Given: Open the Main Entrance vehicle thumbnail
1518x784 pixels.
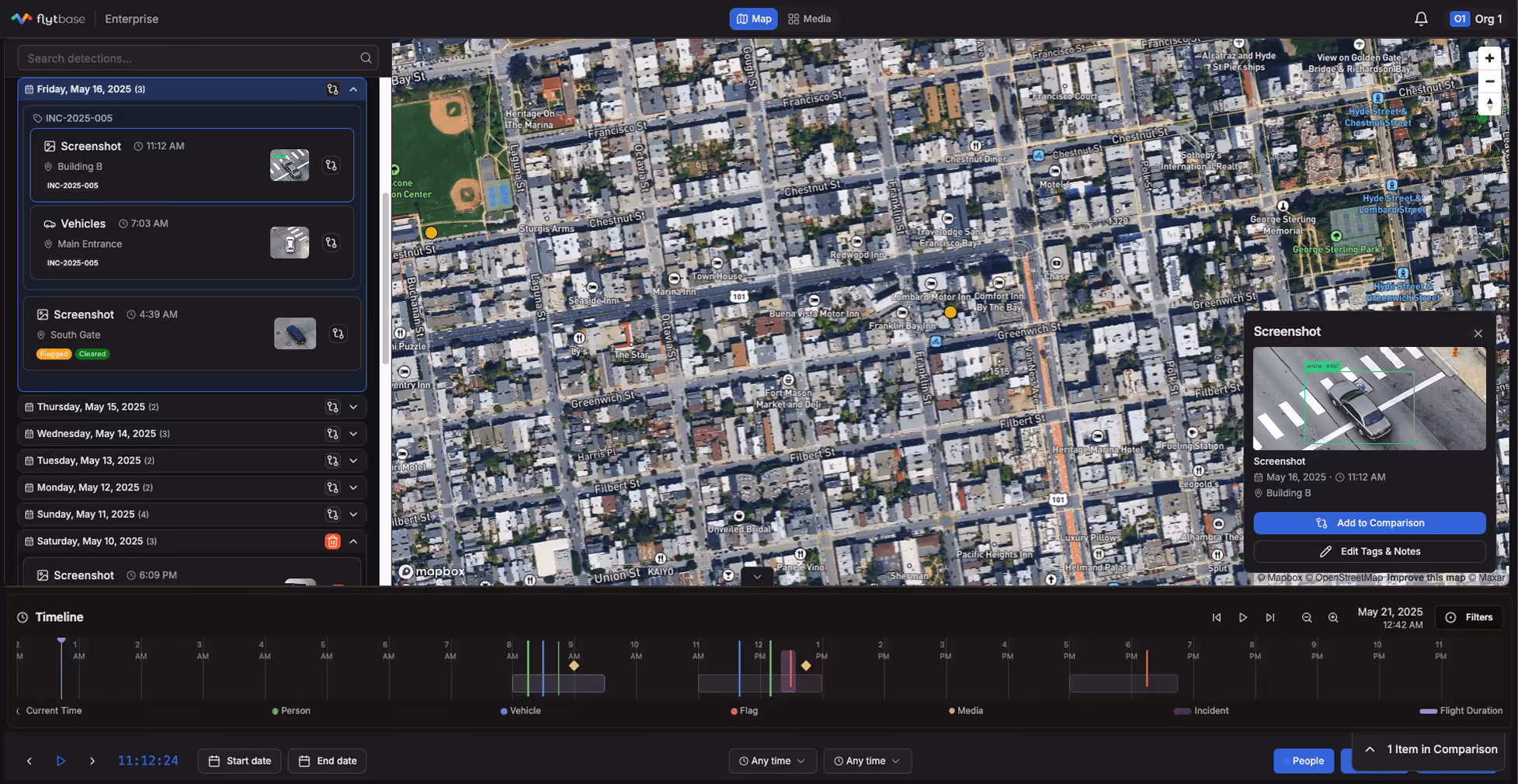Looking at the screenshot, I should 290,243.
